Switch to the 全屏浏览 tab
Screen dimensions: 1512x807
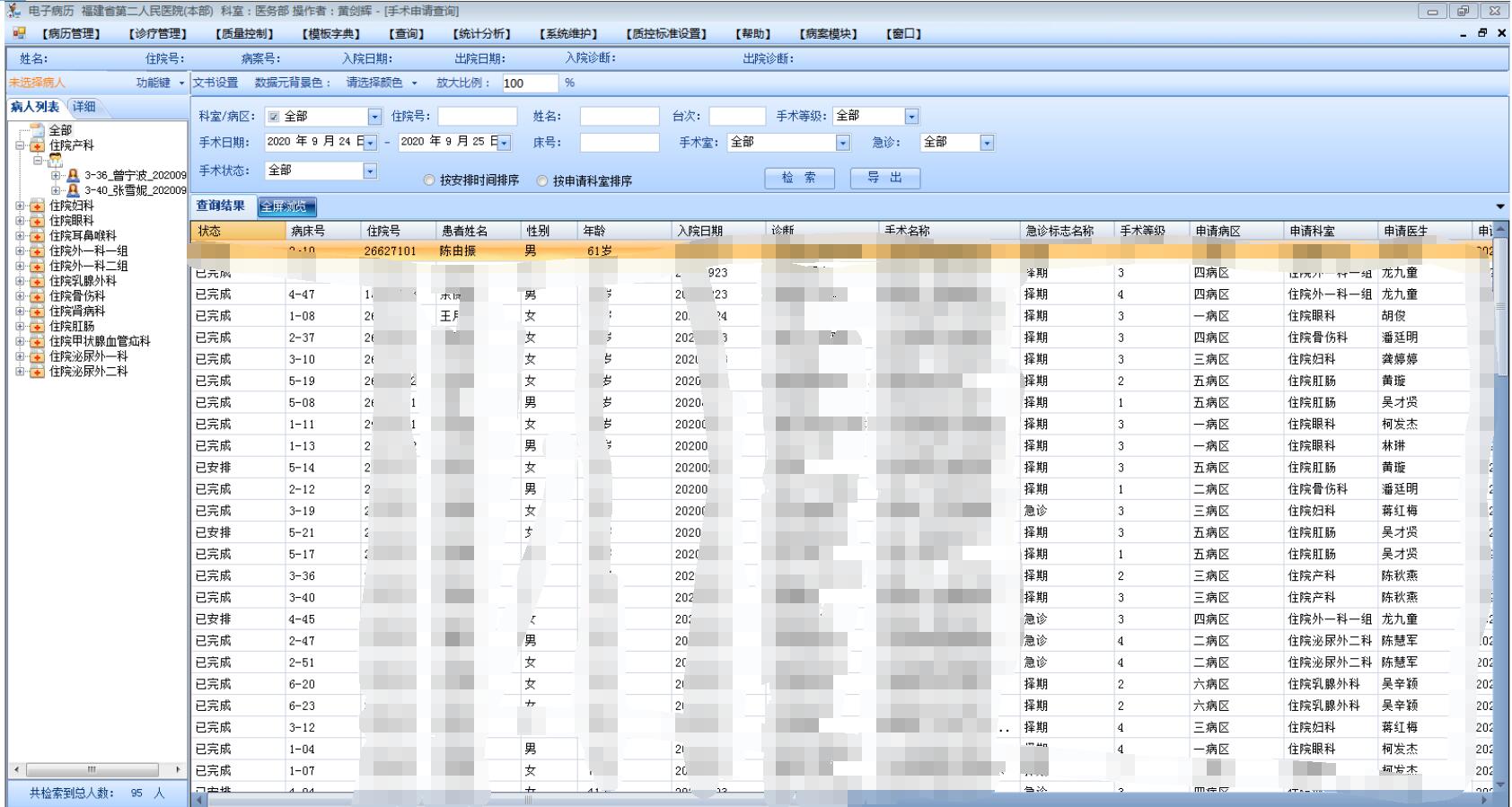point(286,206)
